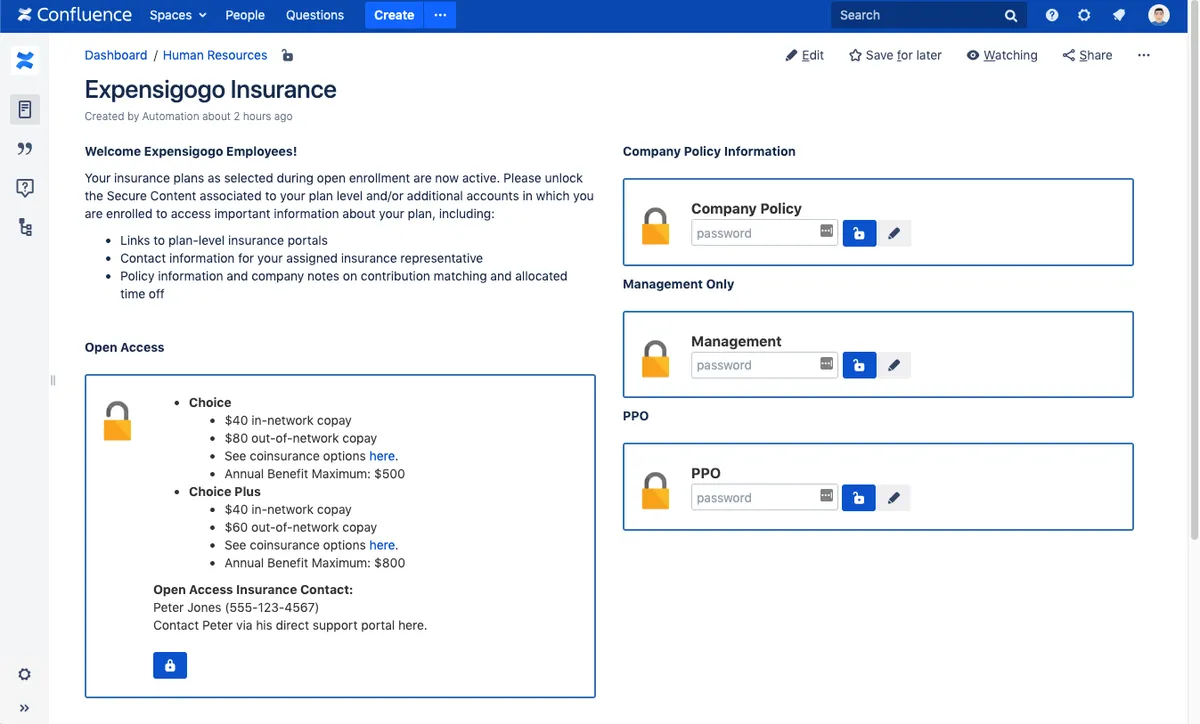The image size is (1200, 724).
Task: Open Choice coinsurance options here link
Action: coord(382,456)
